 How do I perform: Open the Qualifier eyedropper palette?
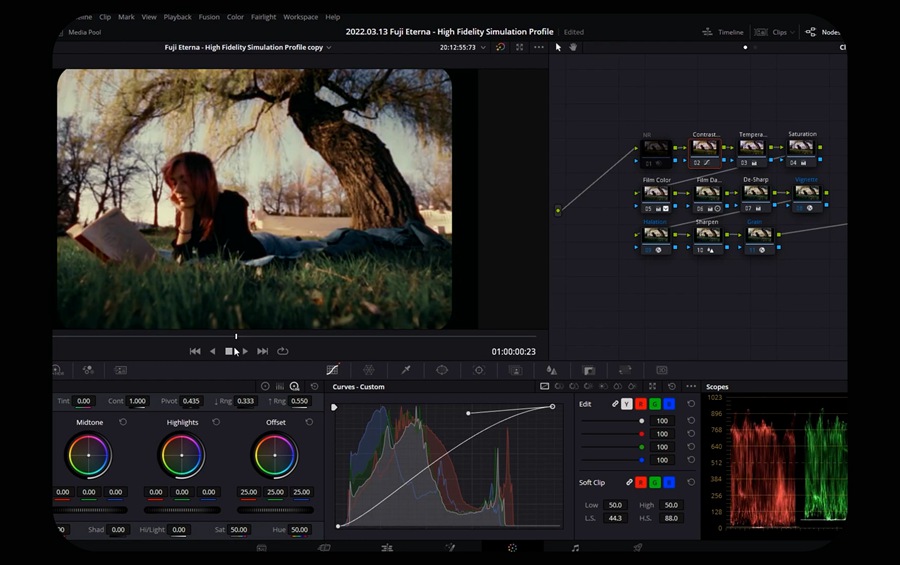coord(405,370)
